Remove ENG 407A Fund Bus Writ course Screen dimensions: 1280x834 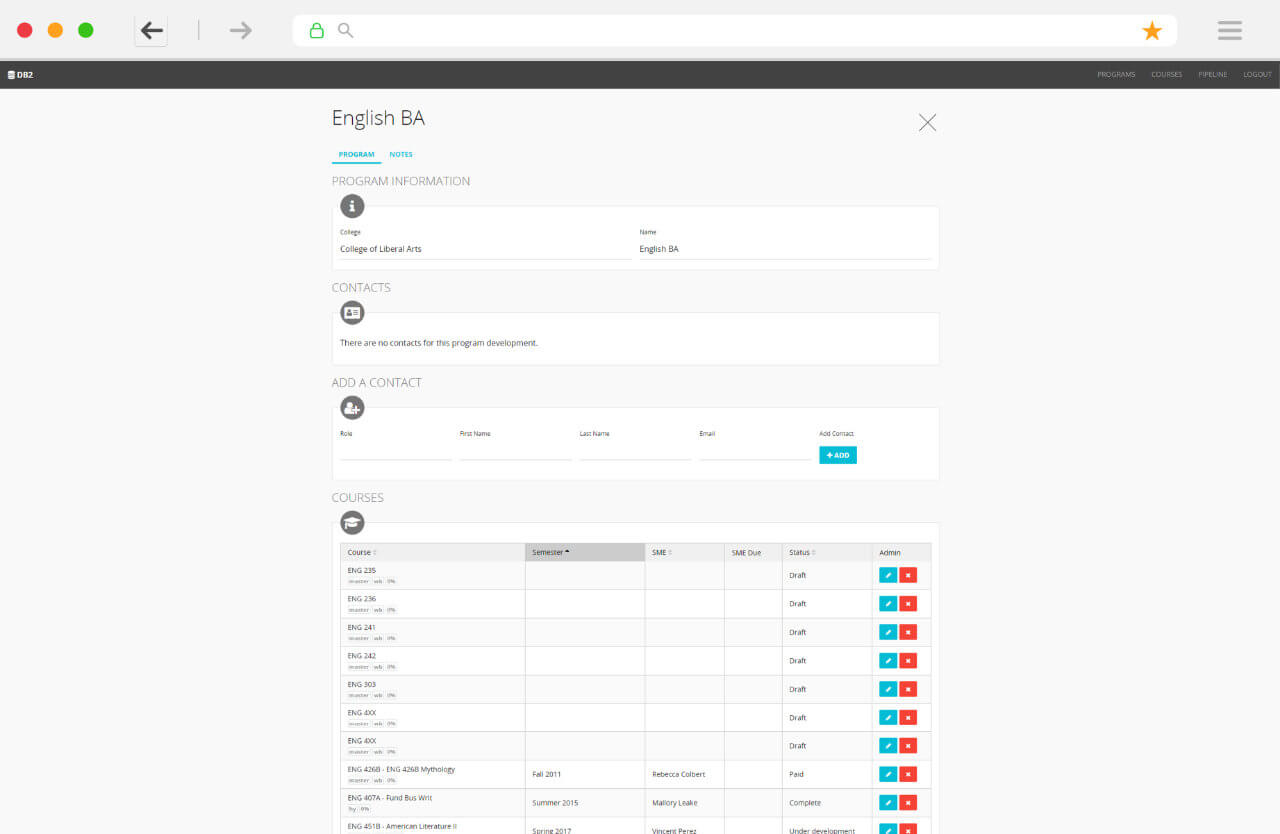[x=907, y=803]
